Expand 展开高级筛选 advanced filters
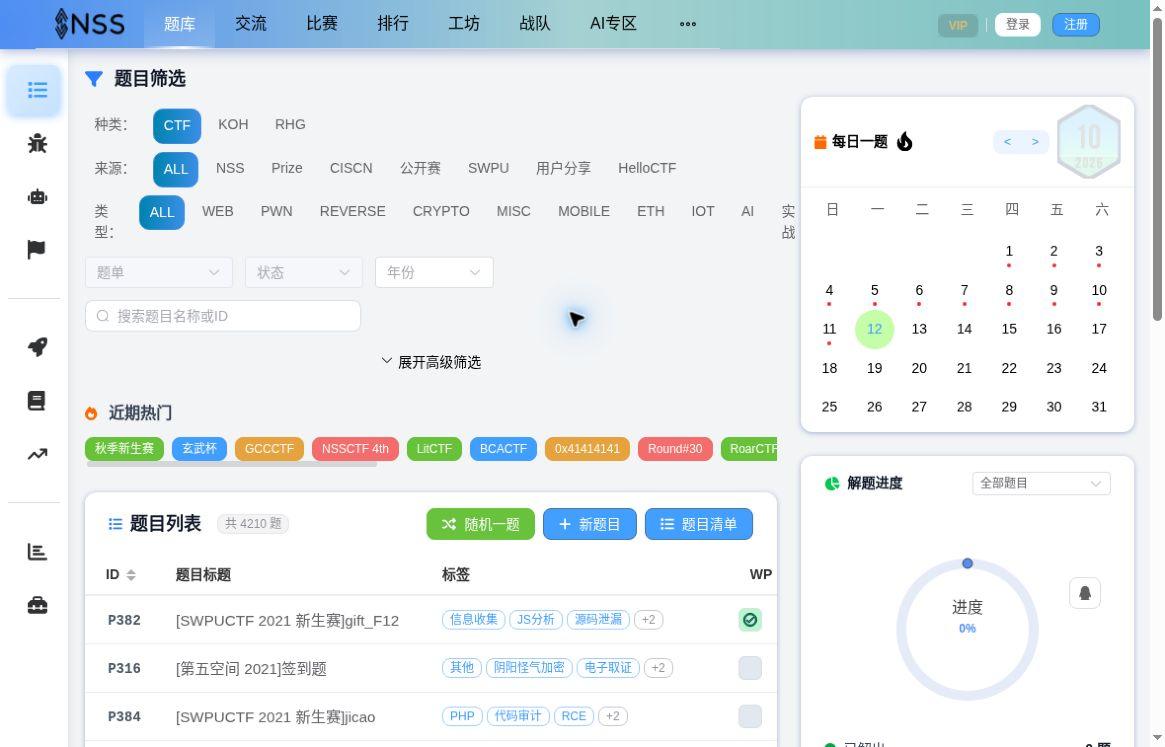Viewport: 1165px width, 747px height. (x=431, y=363)
